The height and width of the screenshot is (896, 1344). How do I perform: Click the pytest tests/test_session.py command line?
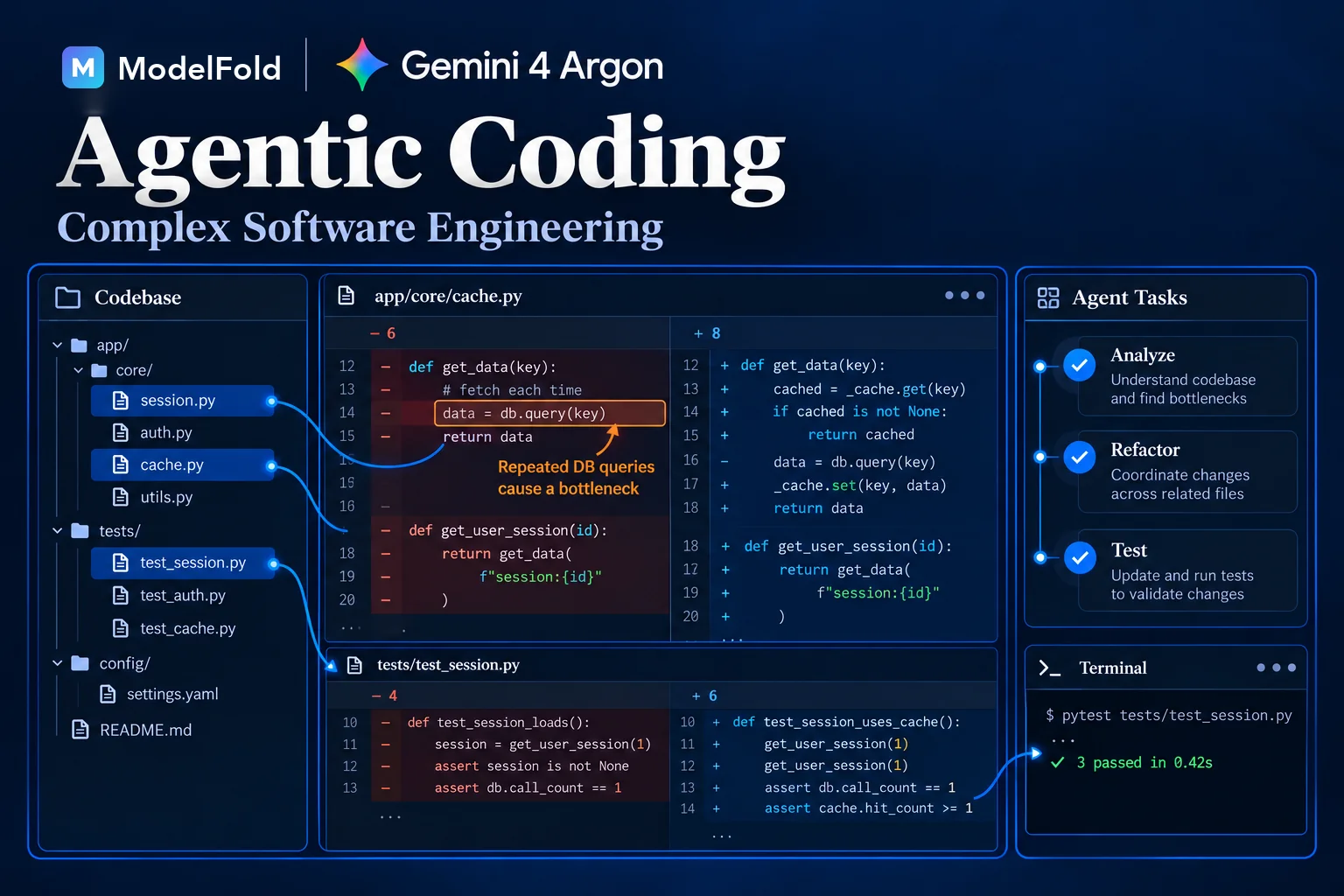coord(1169,716)
